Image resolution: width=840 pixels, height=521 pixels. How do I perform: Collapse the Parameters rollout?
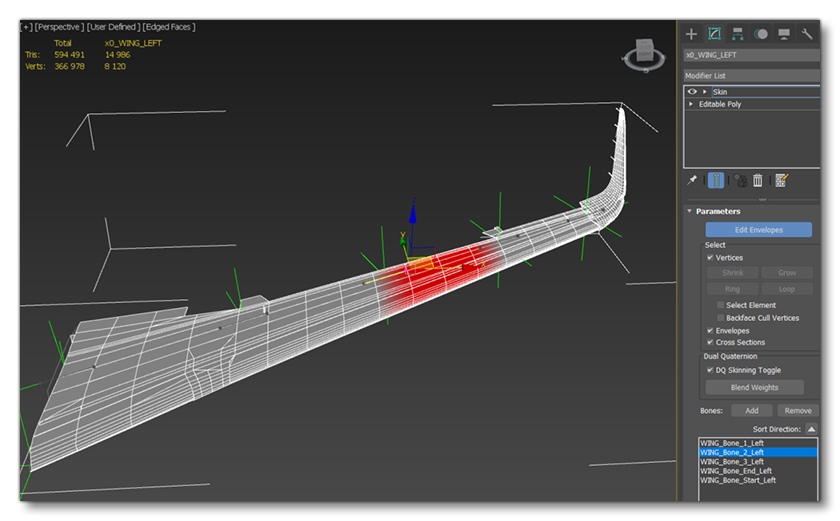689,211
